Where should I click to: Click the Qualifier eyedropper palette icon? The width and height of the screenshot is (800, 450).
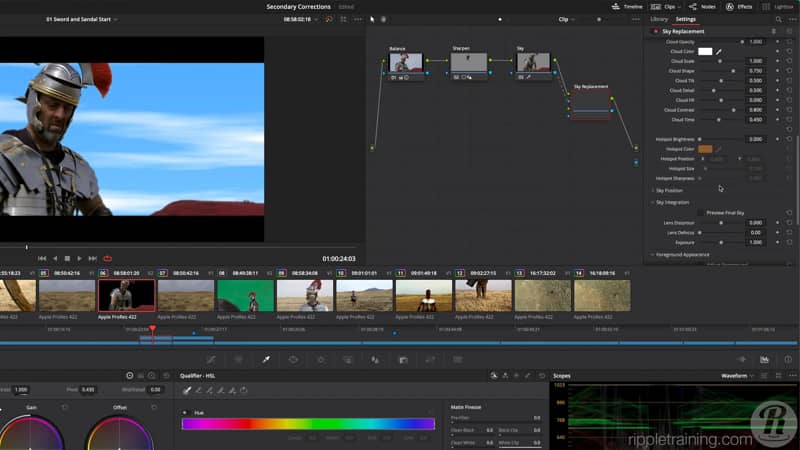tap(266, 359)
